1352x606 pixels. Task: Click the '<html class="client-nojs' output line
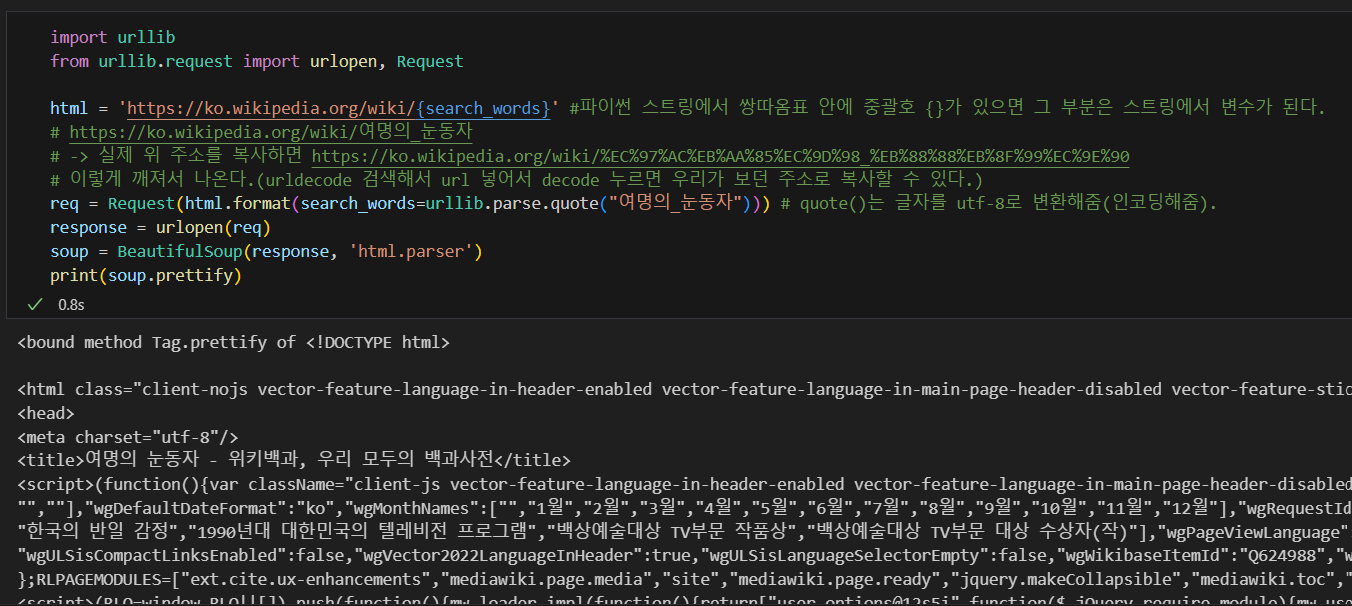click(684, 389)
